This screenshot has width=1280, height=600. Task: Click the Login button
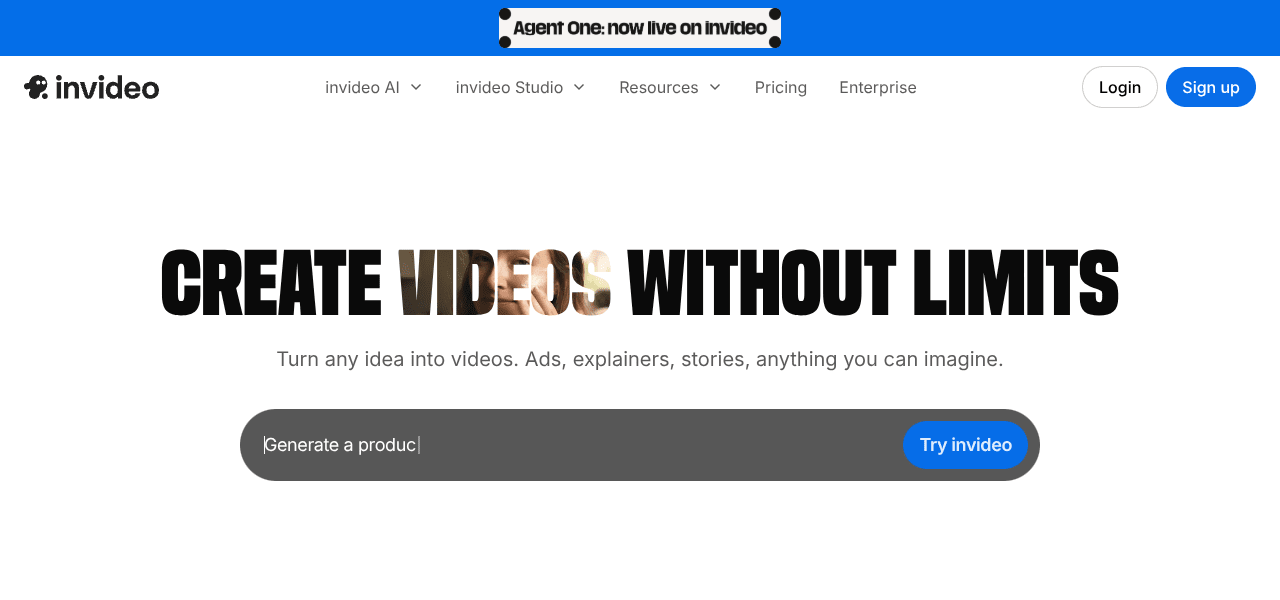pos(1120,87)
